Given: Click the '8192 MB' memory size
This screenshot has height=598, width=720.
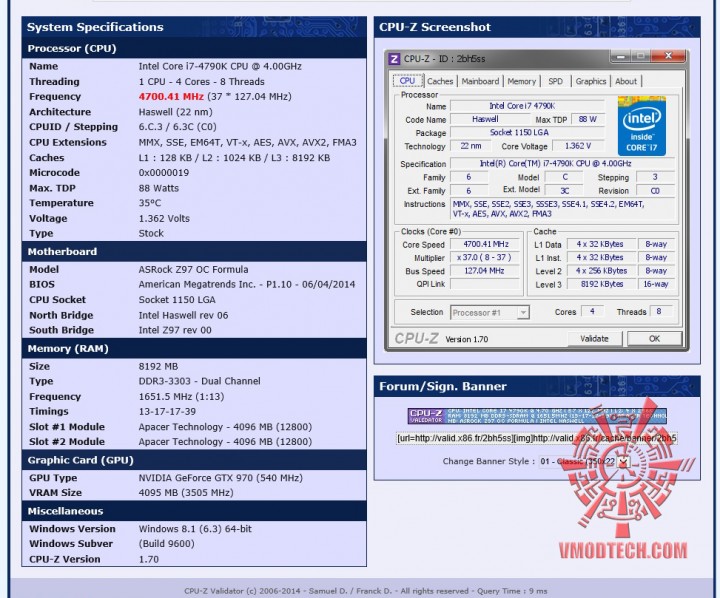Looking at the screenshot, I should [158, 367].
